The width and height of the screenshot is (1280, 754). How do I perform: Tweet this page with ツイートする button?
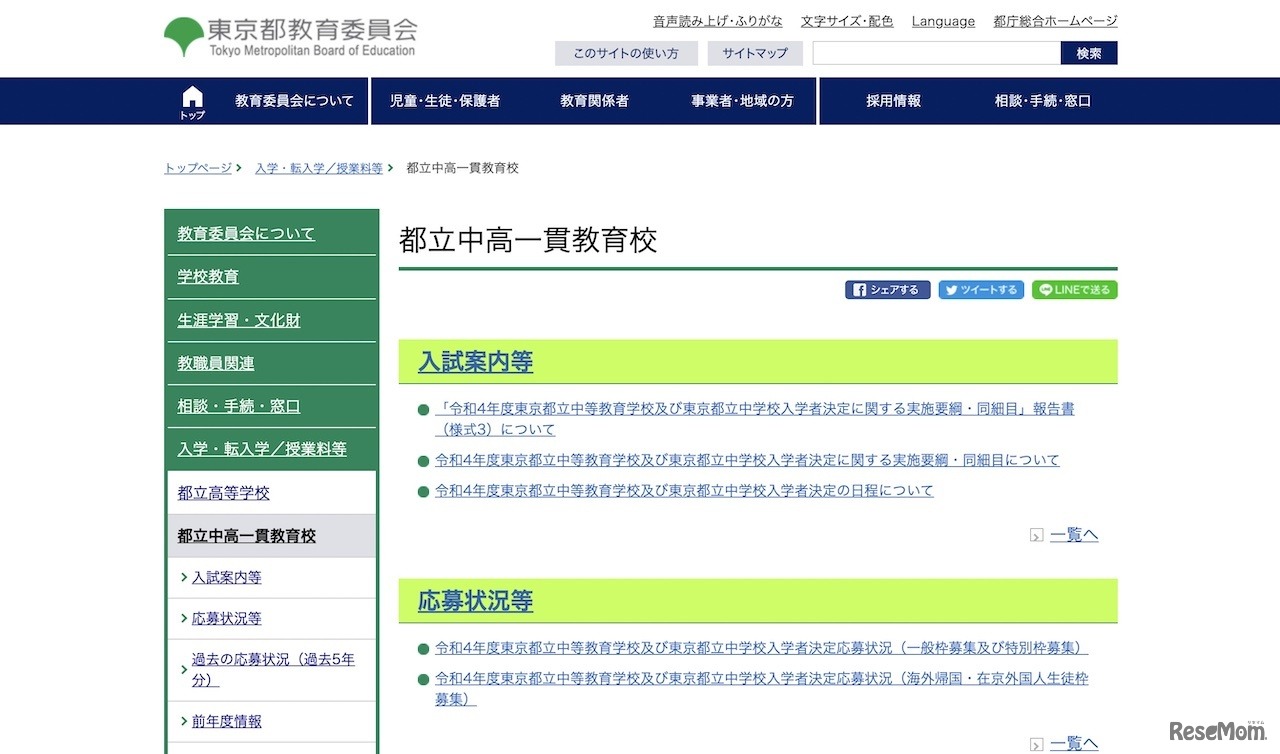click(x=980, y=290)
